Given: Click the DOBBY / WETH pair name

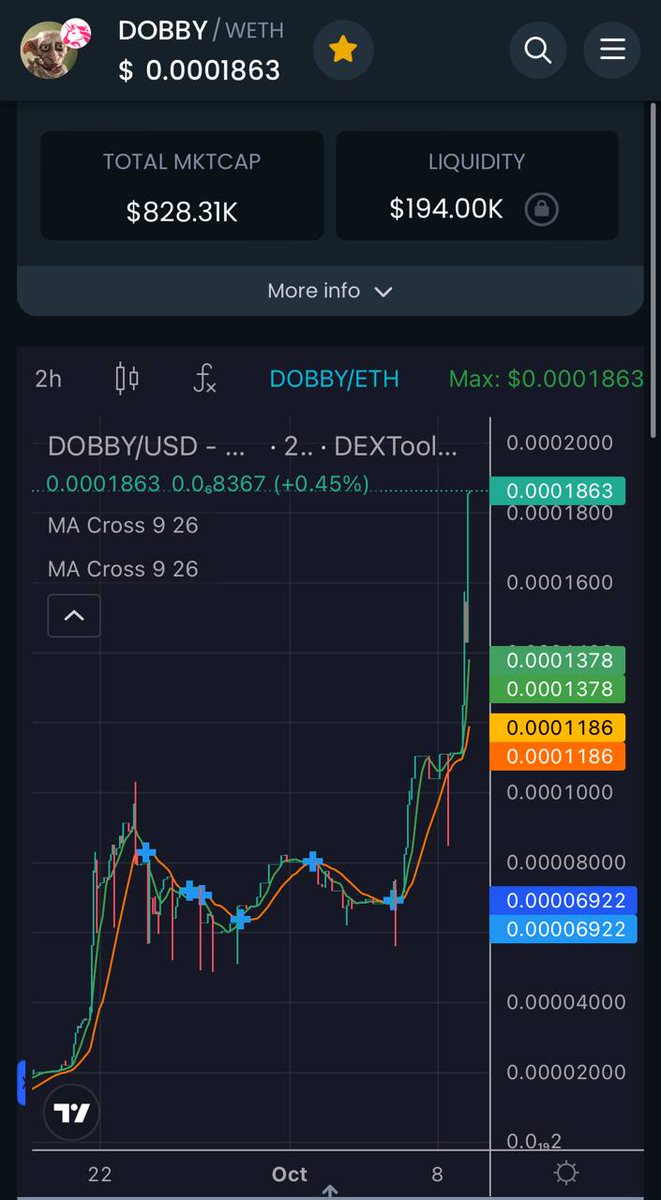Looking at the screenshot, I should pos(201,30).
